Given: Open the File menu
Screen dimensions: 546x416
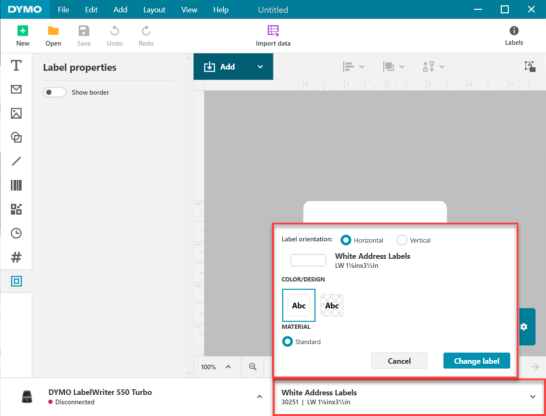Looking at the screenshot, I should 63,10.
